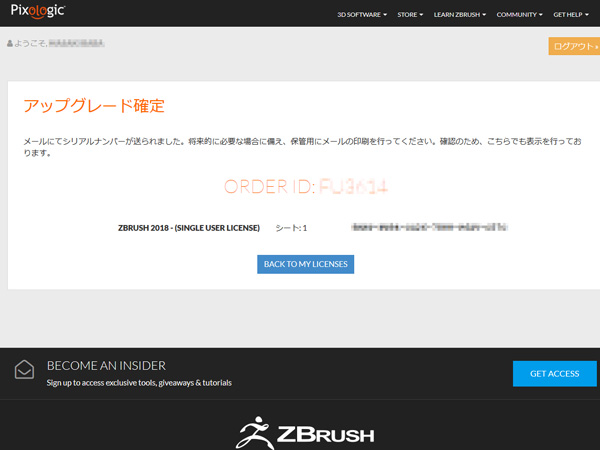600x450 pixels.
Task: Open the 3D SOFTWARE menu
Action: tap(362, 15)
